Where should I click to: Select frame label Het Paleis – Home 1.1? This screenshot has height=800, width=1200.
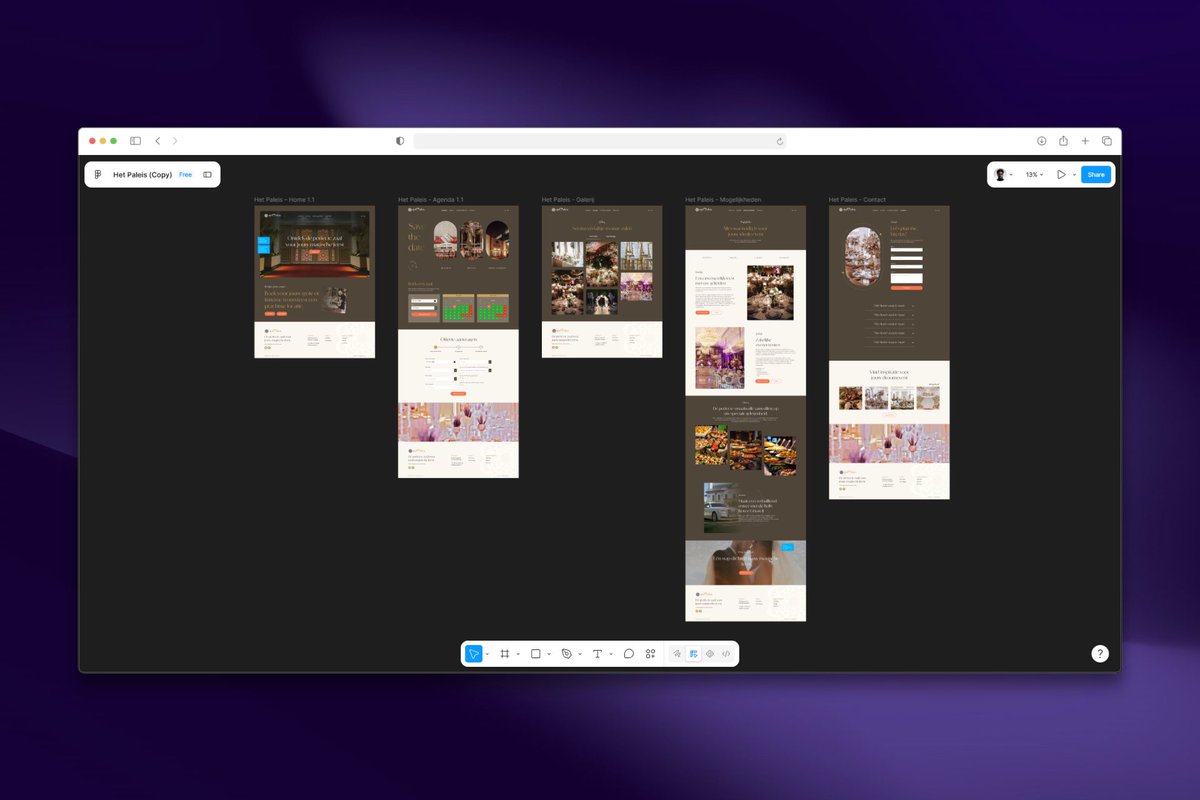click(285, 200)
